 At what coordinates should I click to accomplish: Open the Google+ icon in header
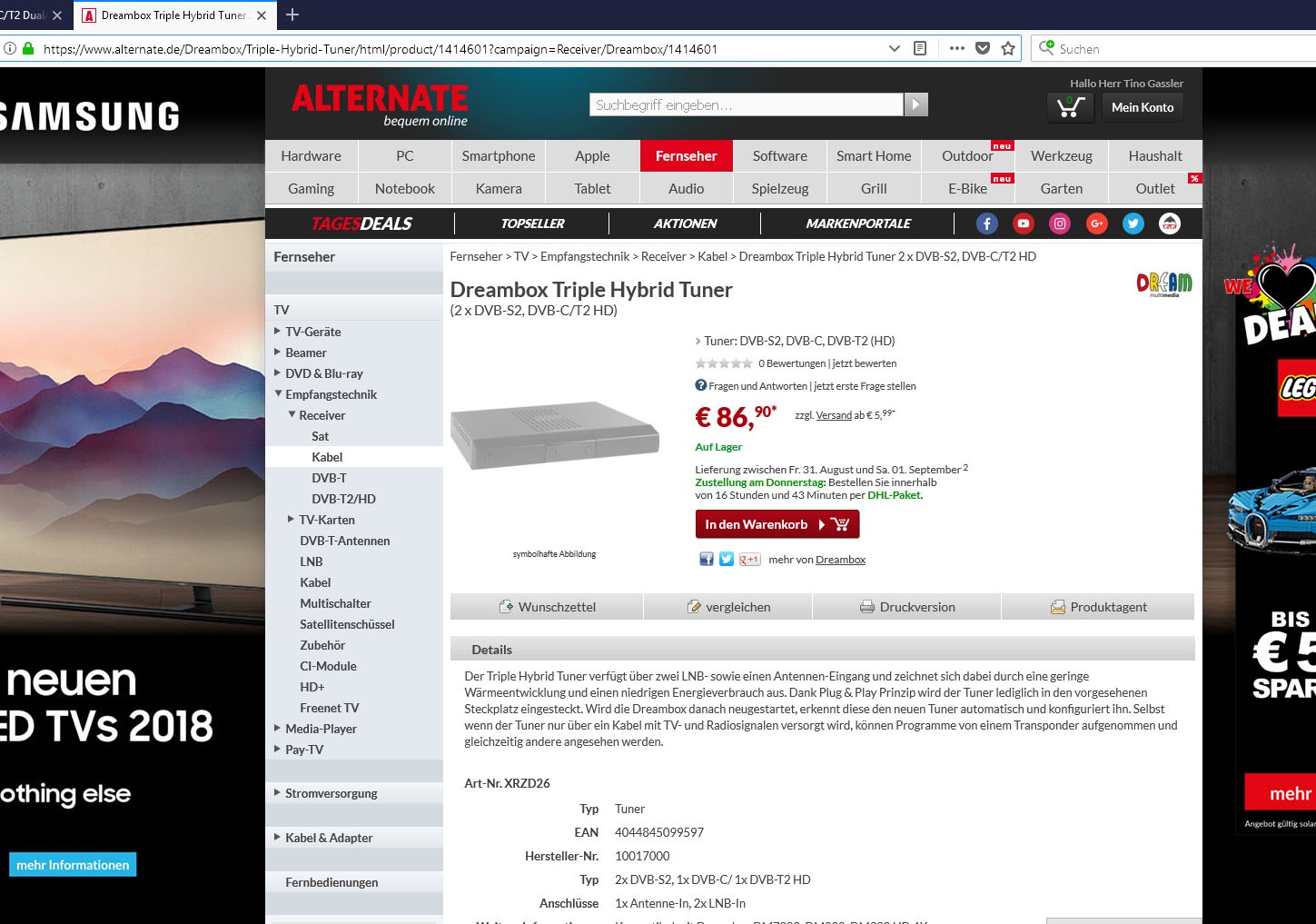point(1097,224)
